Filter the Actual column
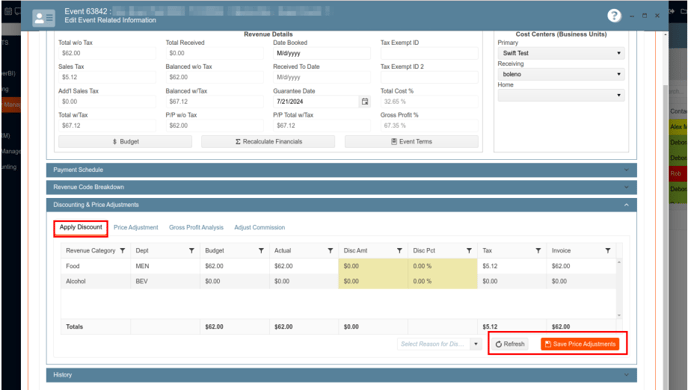 (x=330, y=250)
